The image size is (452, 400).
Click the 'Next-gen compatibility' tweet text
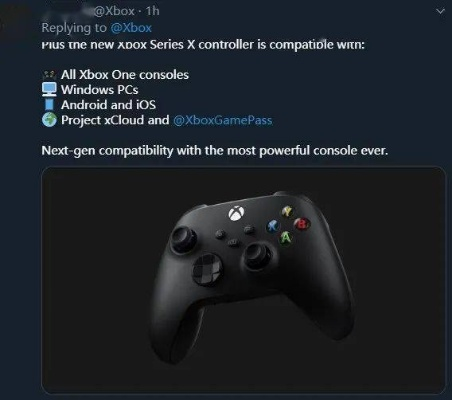[215, 151]
